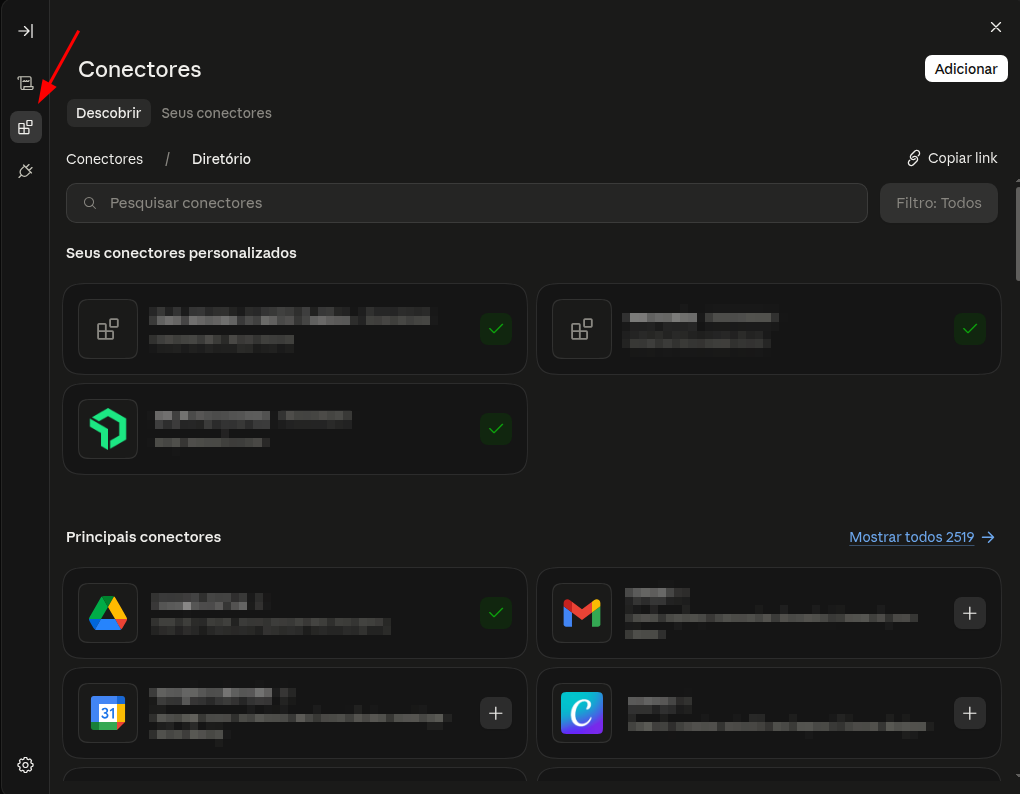Click the Gmail logo
This screenshot has height=794, width=1020.
[582, 613]
